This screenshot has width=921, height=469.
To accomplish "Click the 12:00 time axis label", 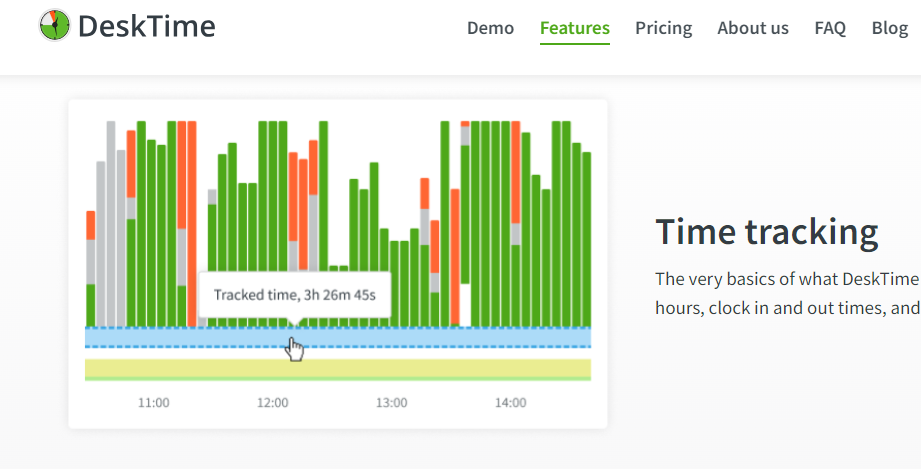I will (273, 403).
